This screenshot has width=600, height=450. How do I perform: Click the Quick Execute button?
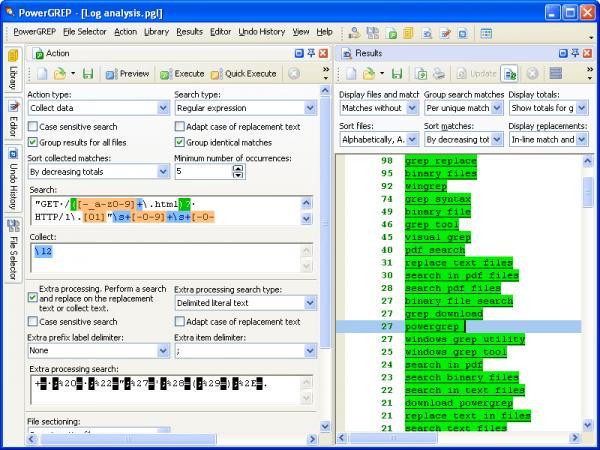point(243,73)
